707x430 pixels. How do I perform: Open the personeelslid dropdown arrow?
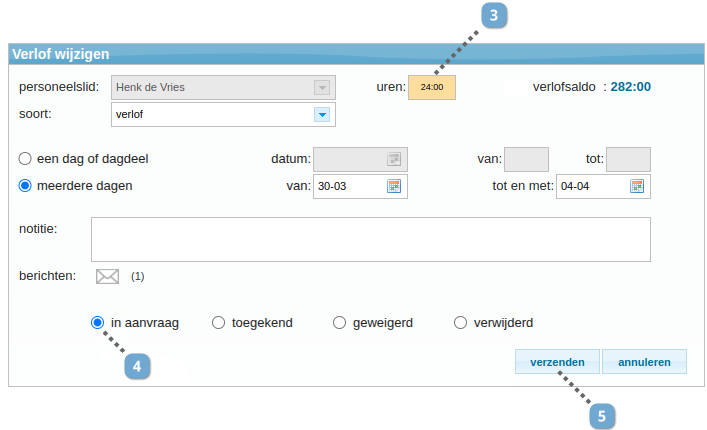322,87
